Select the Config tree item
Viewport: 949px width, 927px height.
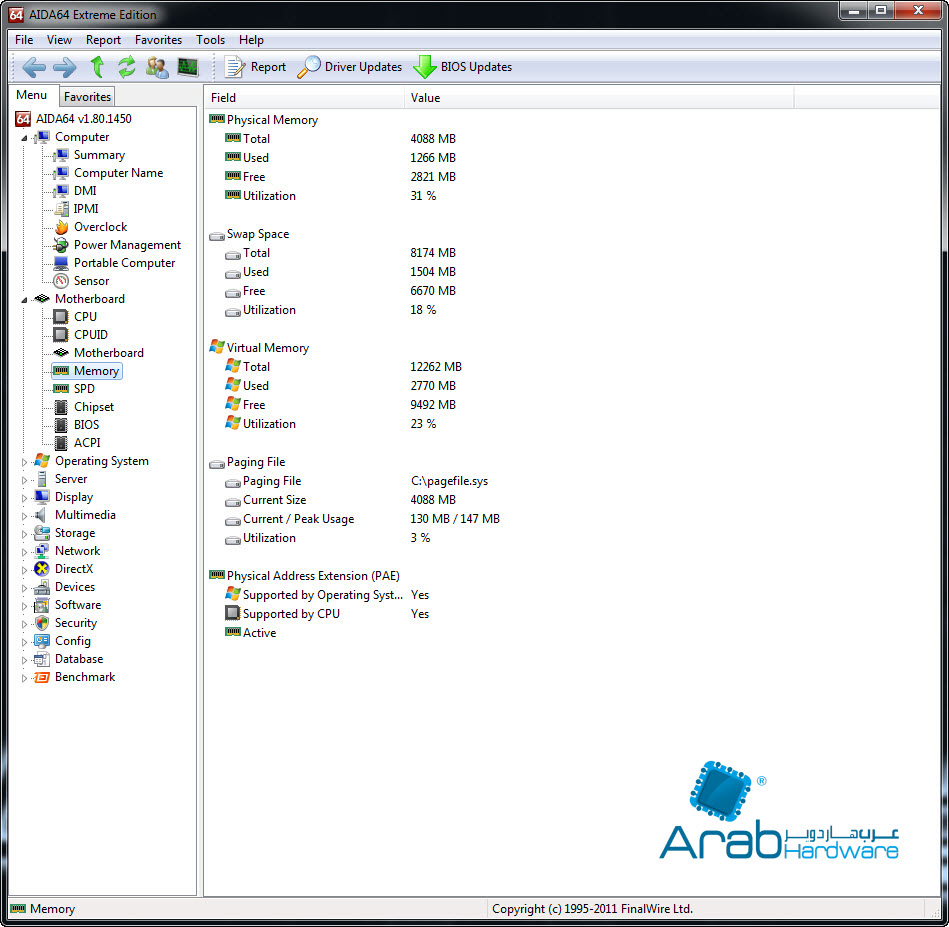pyautogui.click(x=73, y=641)
